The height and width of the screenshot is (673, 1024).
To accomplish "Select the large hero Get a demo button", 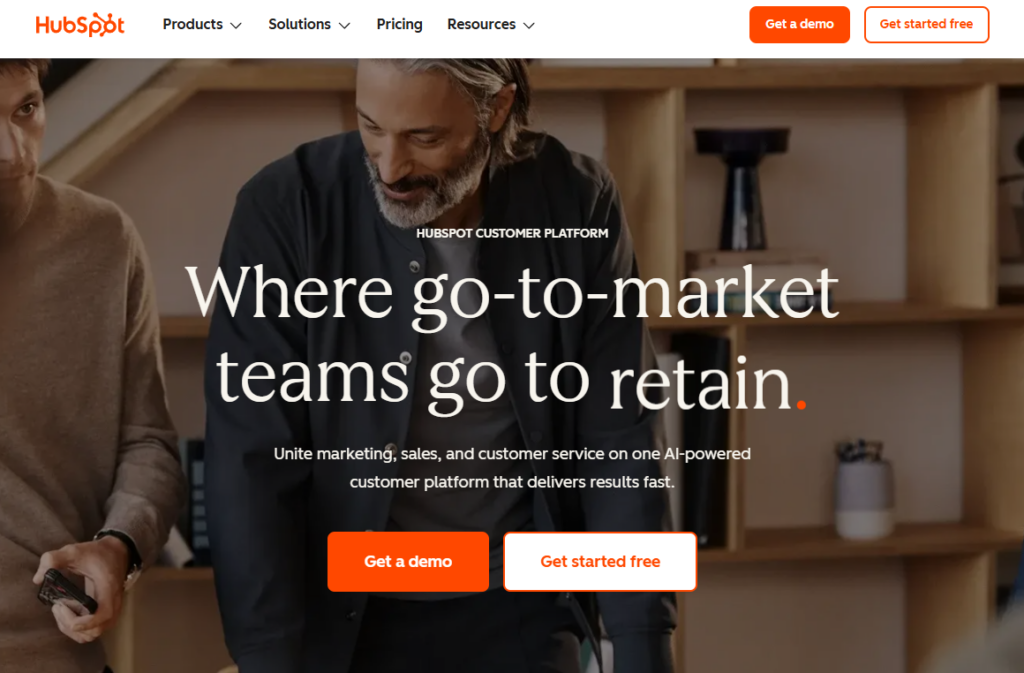I will point(408,561).
